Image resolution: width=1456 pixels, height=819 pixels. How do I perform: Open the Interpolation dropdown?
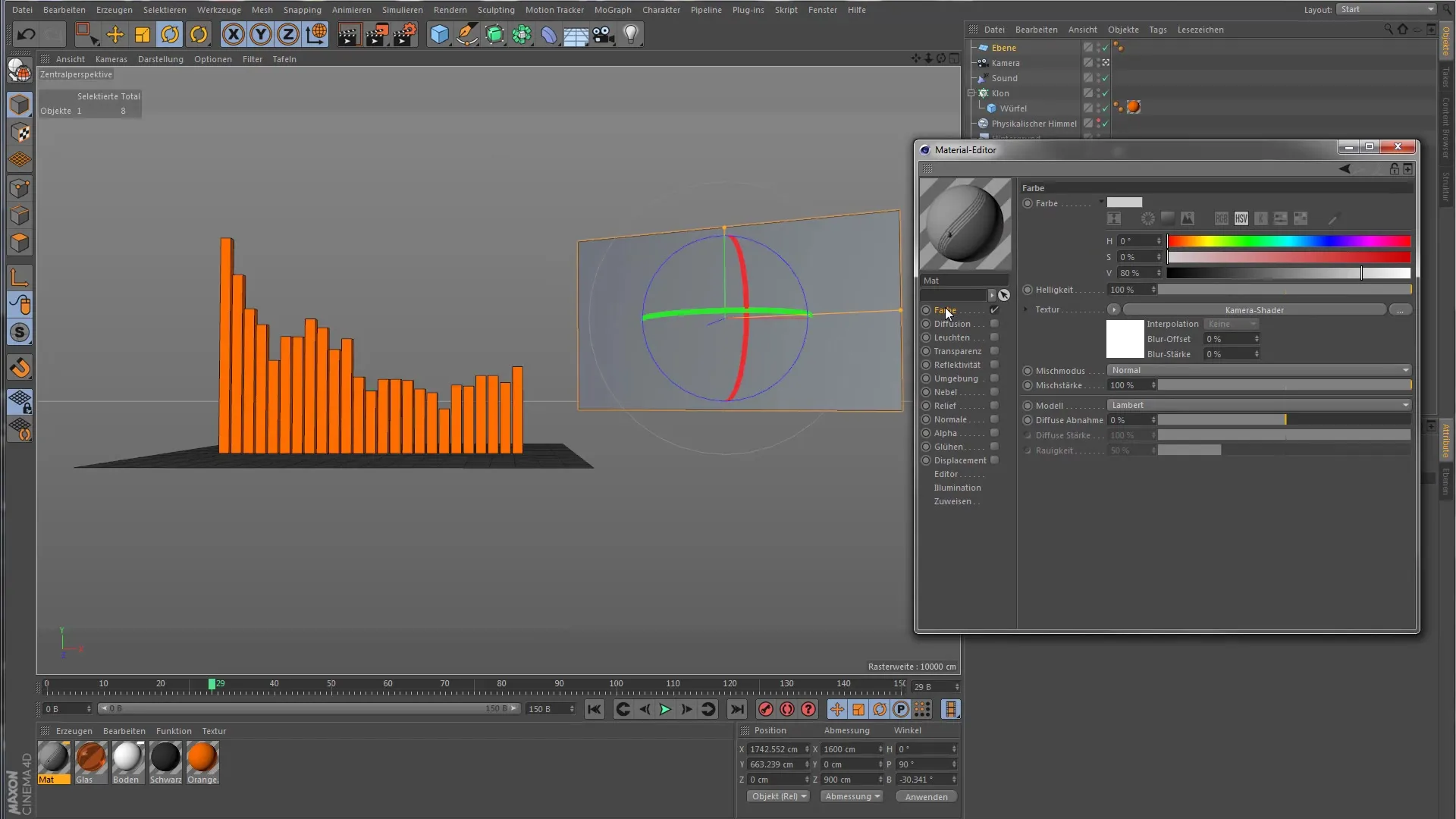1231,324
